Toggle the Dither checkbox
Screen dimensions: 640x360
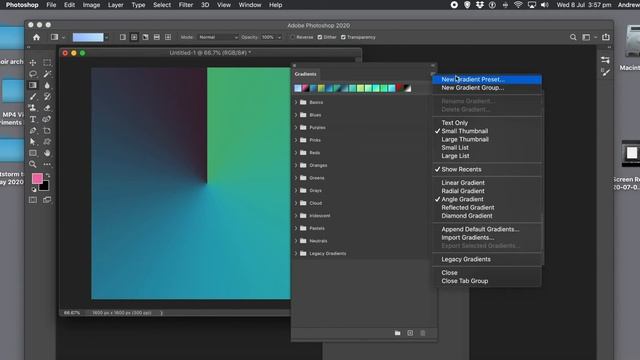320,37
